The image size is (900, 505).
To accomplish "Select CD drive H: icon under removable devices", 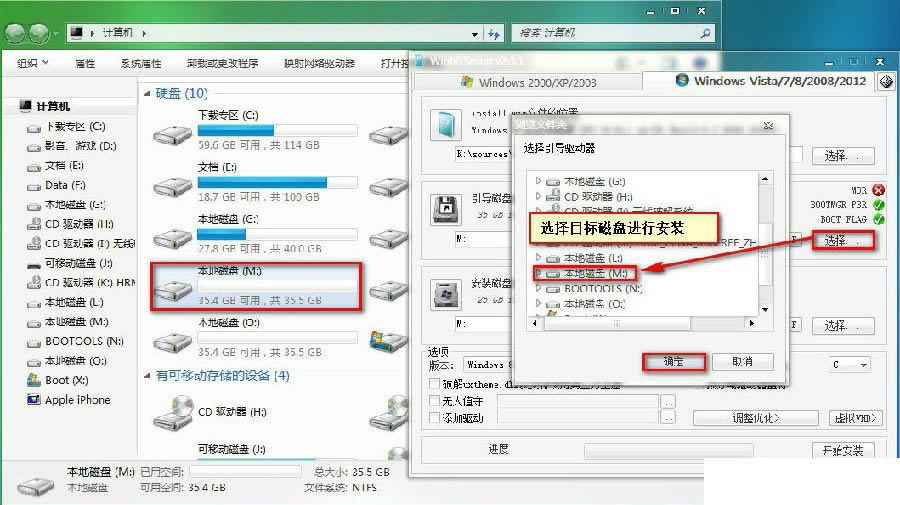I will click(173, 413).
